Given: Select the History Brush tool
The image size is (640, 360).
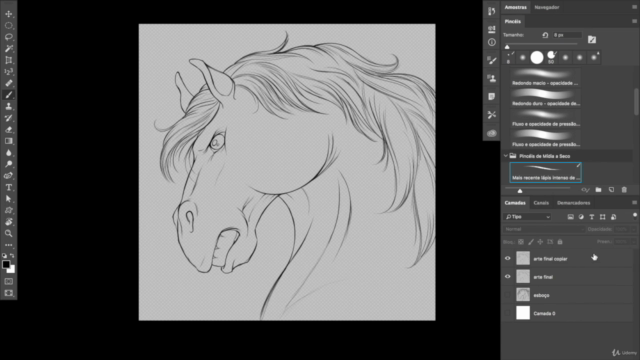Looking at the screenshot, I should (x=9, y=118).
